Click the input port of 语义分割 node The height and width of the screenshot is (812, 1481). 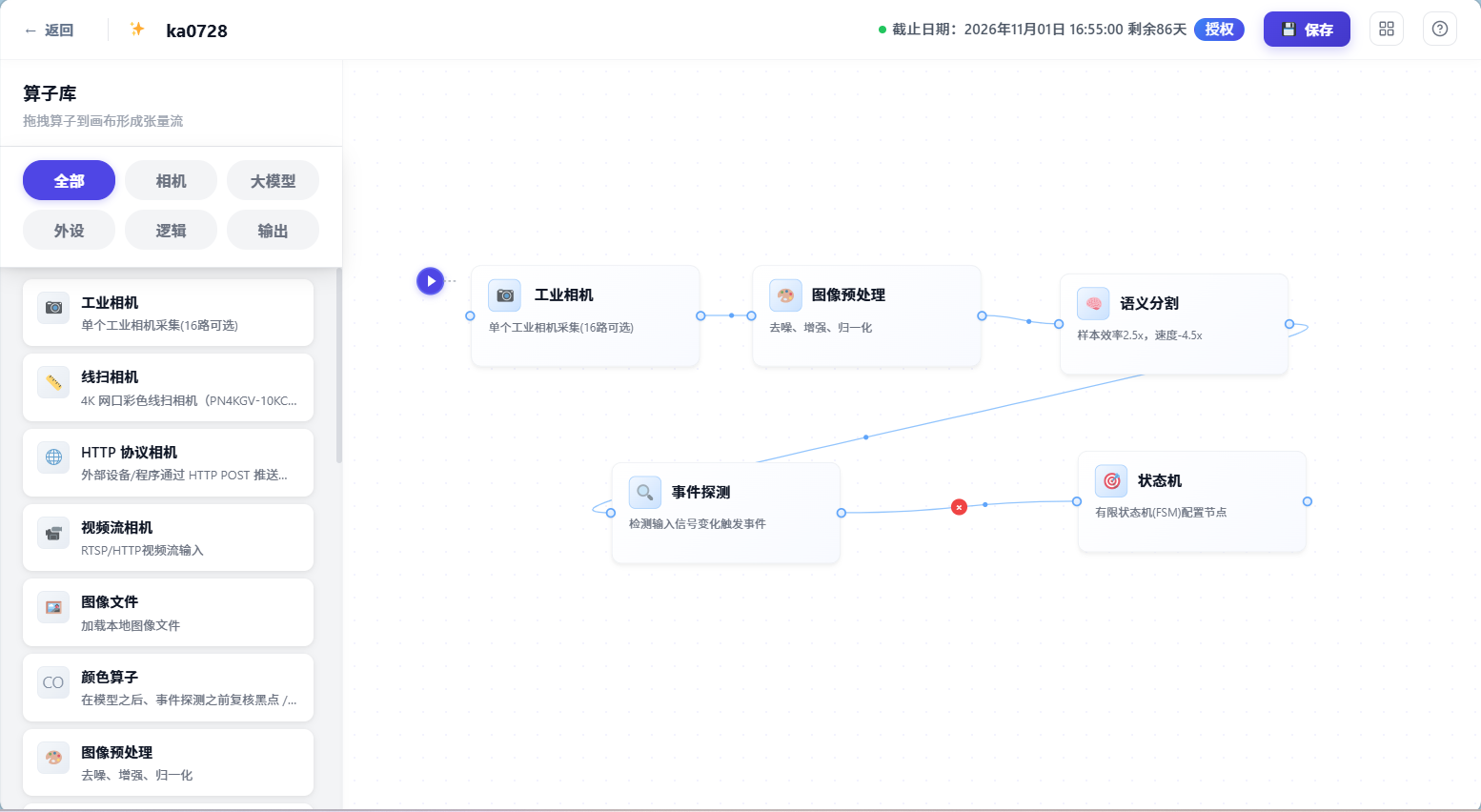(x=1059, y=324)
